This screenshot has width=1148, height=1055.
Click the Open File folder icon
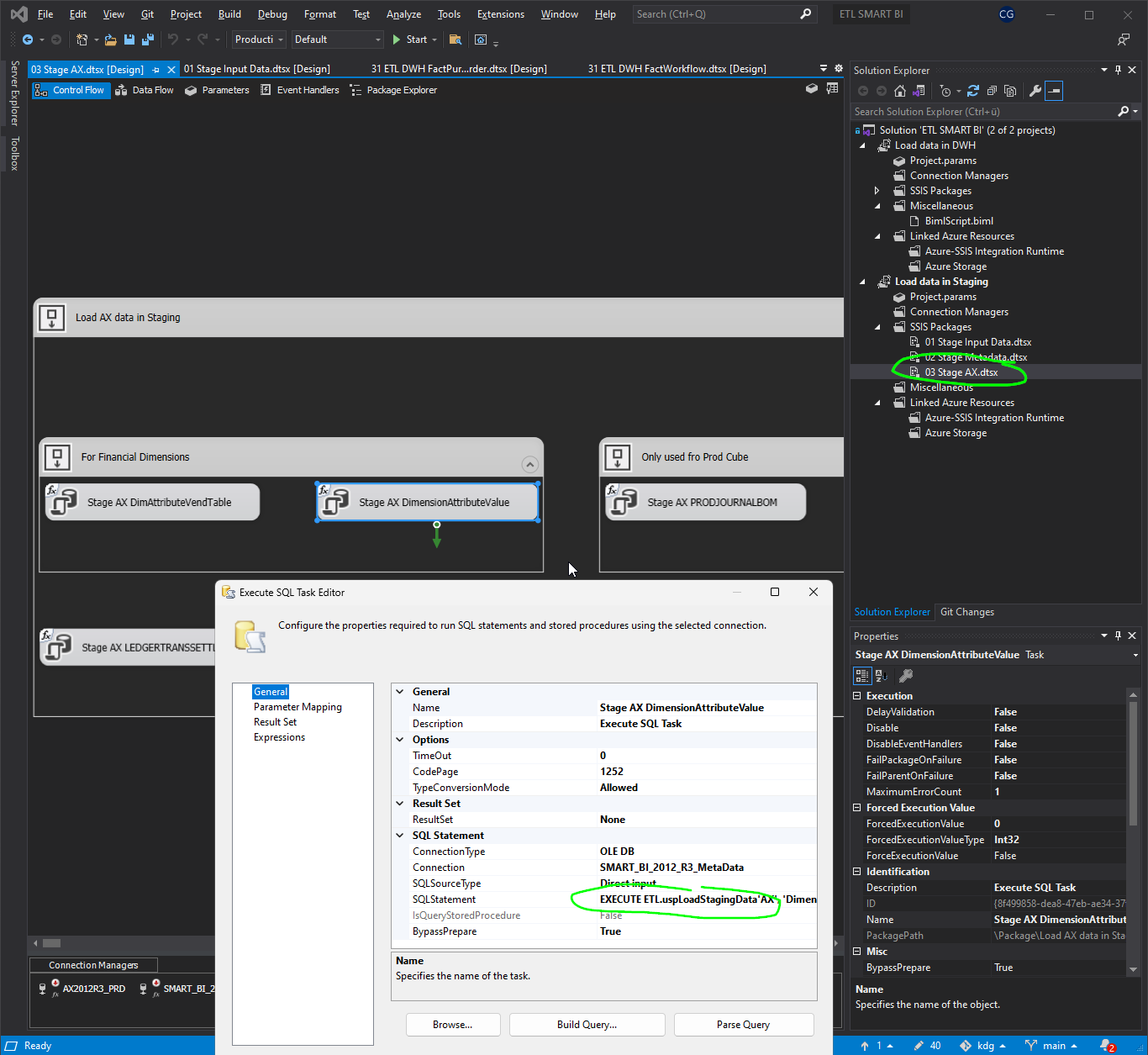tap(110, 40)
